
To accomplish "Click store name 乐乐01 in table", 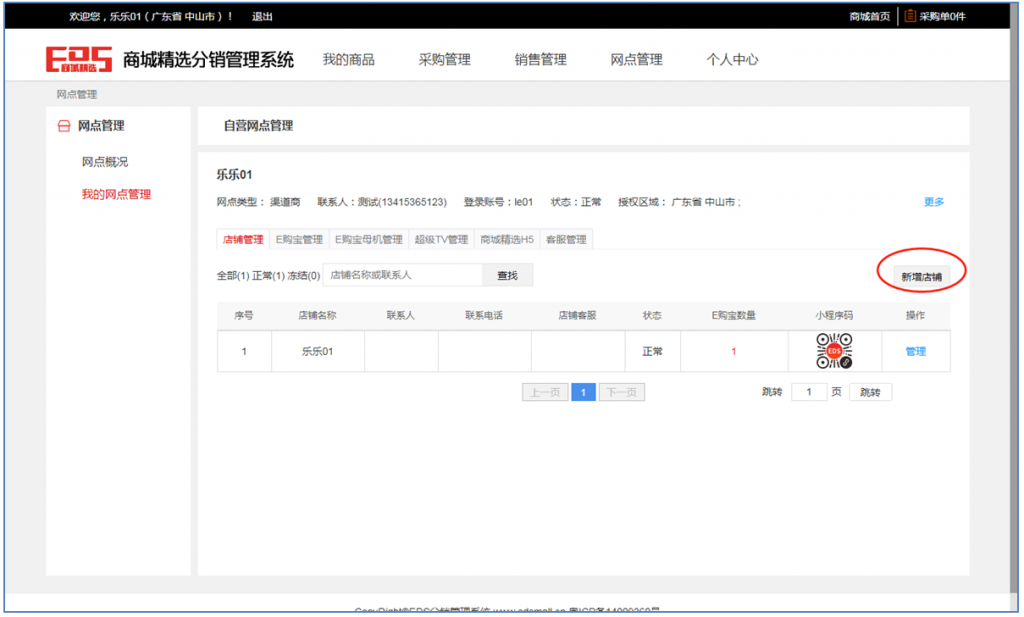I will [317, 351].
